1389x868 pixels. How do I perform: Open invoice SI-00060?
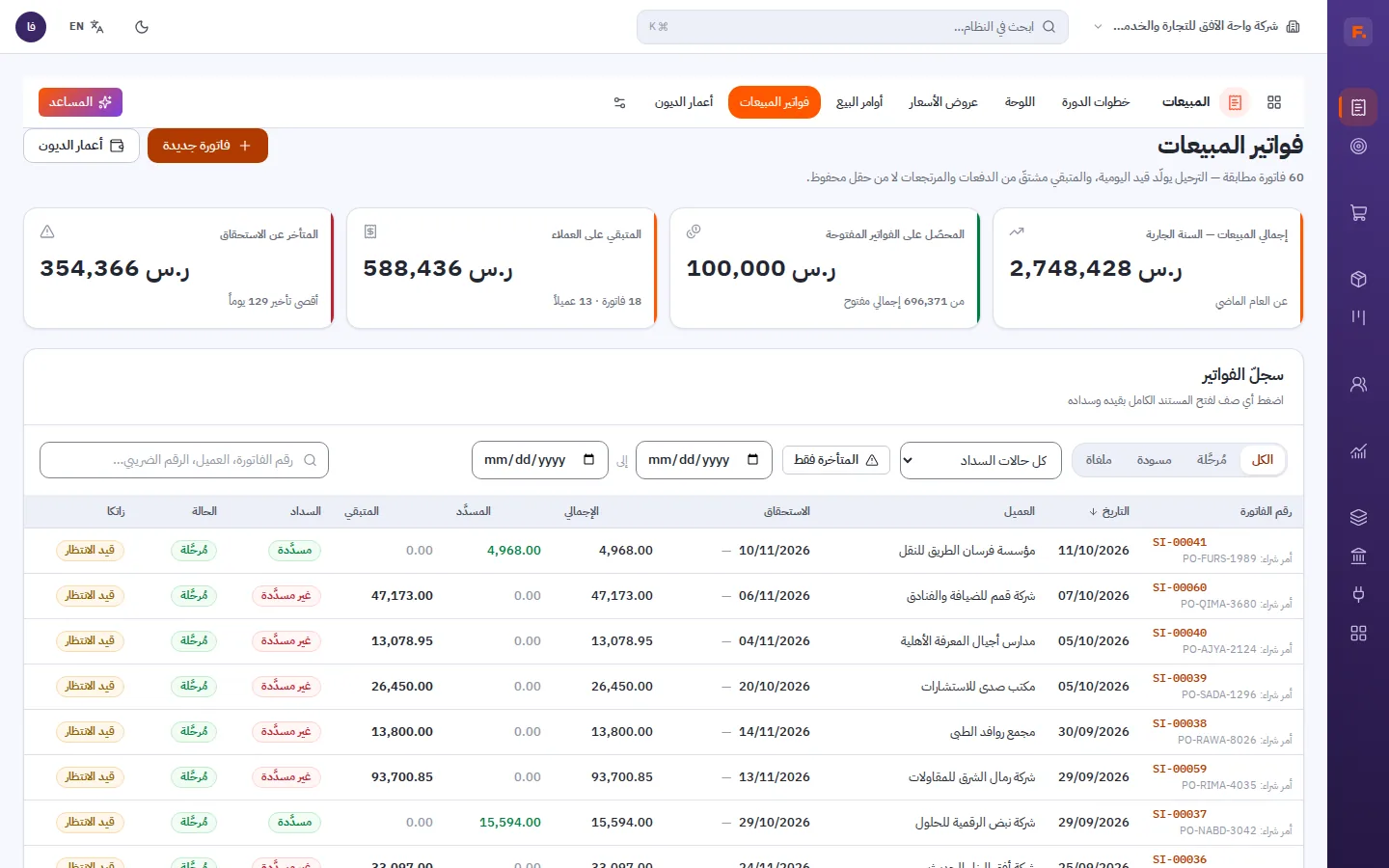click(1180, 587)
